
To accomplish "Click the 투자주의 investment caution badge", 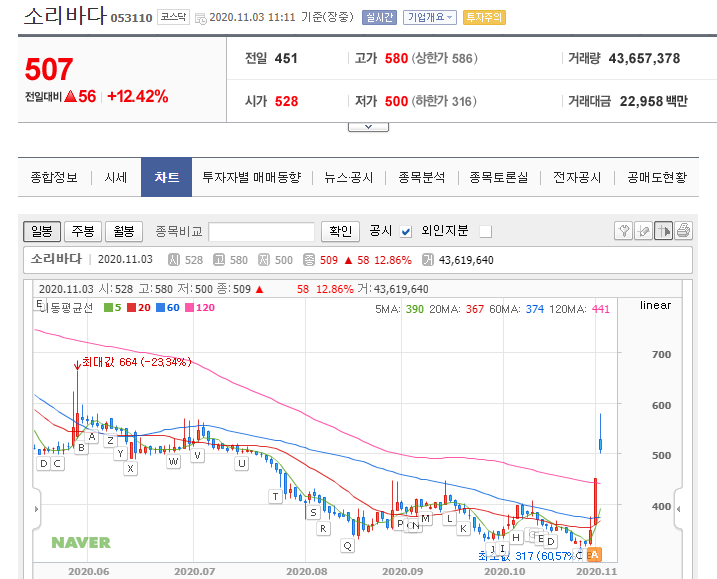I will [484, 17].
